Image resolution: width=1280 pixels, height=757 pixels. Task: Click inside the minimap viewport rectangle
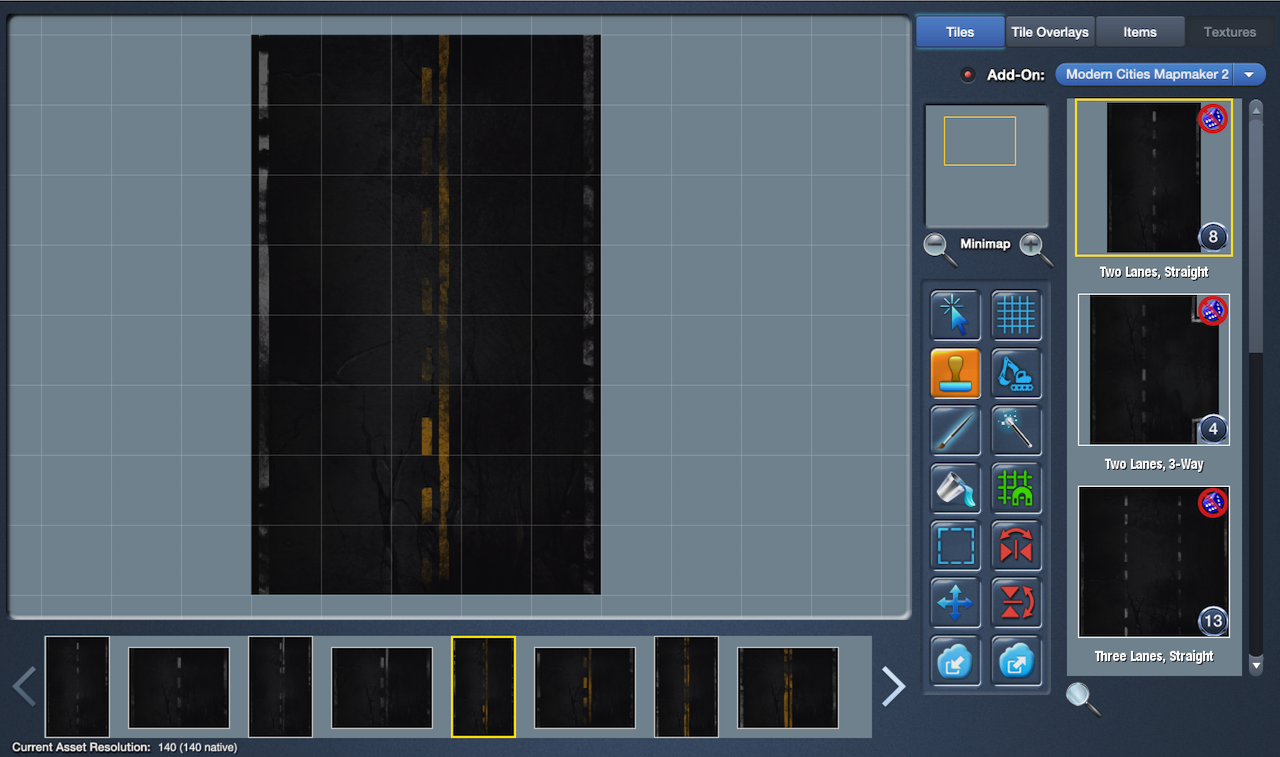click(980, 141)
